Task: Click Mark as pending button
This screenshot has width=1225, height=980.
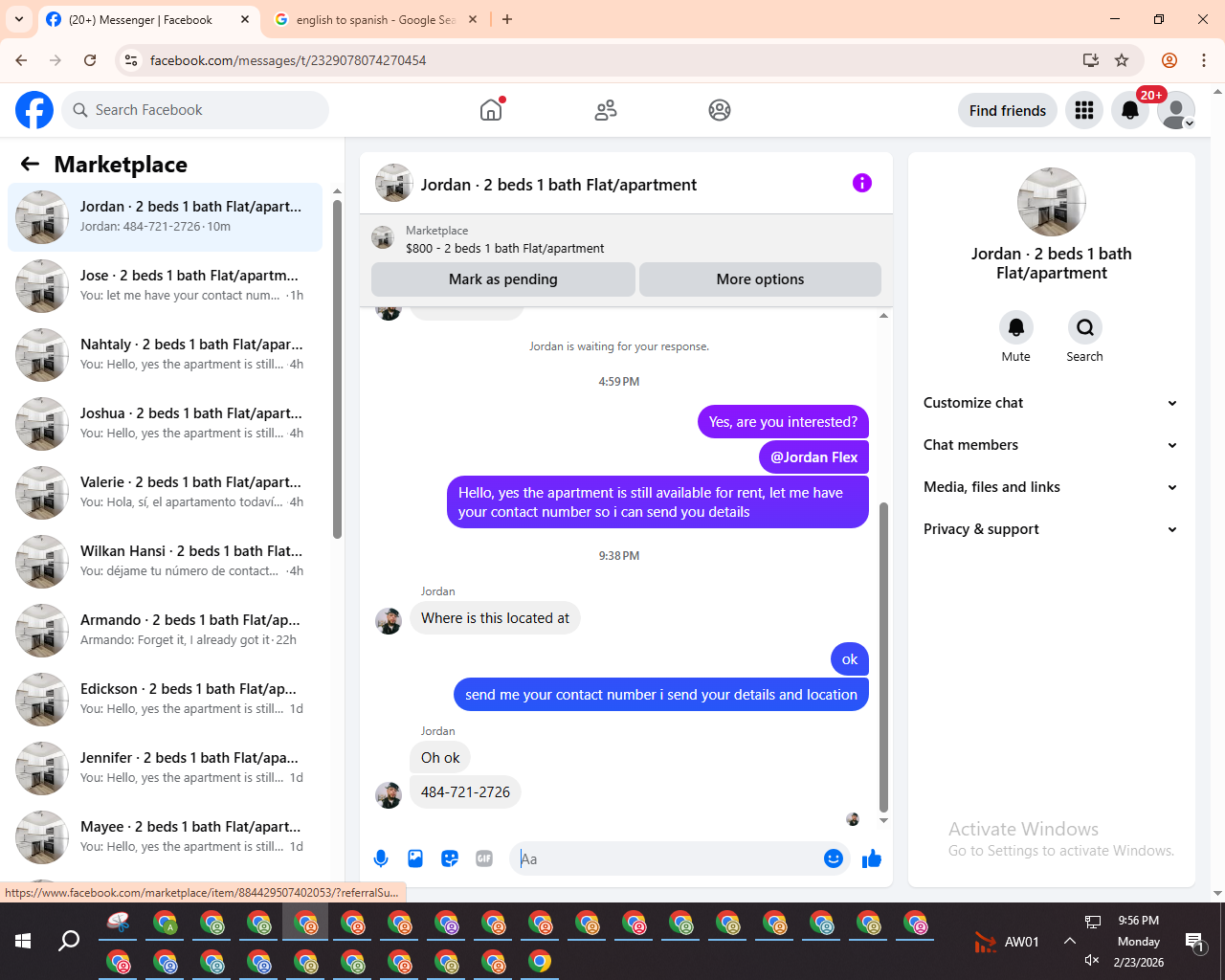Action: (x=503, y=279)
